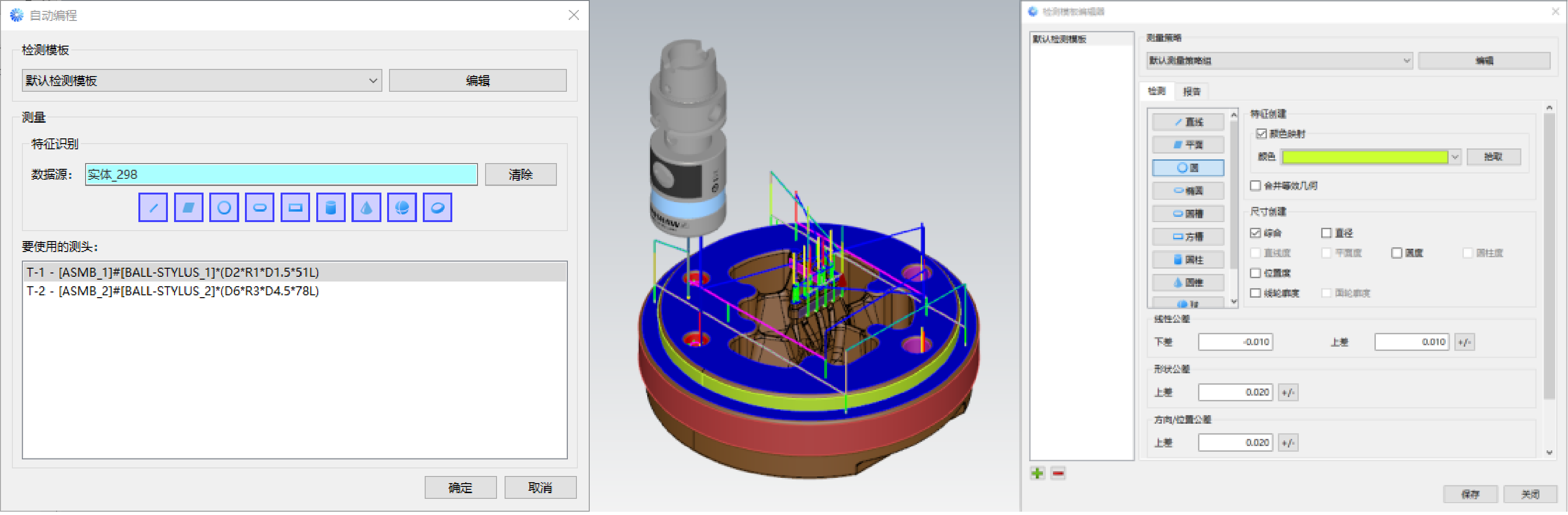The height and width of the screenshot is (515, 1568).
Task: Select the sphere feature recognition icon
Action: [402, 208]
